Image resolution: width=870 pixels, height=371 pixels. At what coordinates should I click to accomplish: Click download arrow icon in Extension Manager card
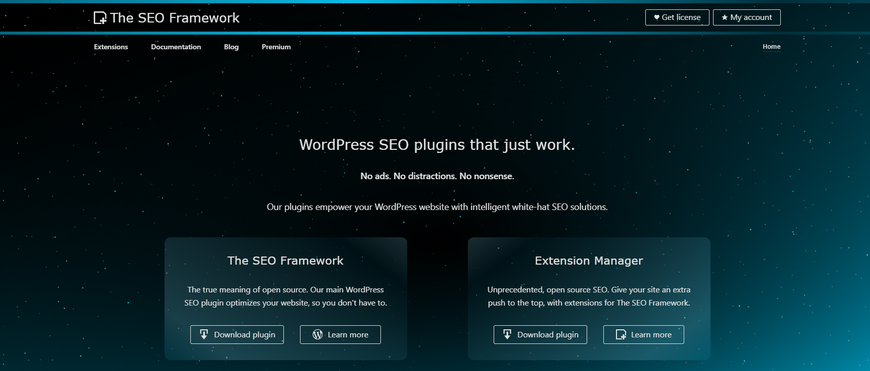[507, 334]
